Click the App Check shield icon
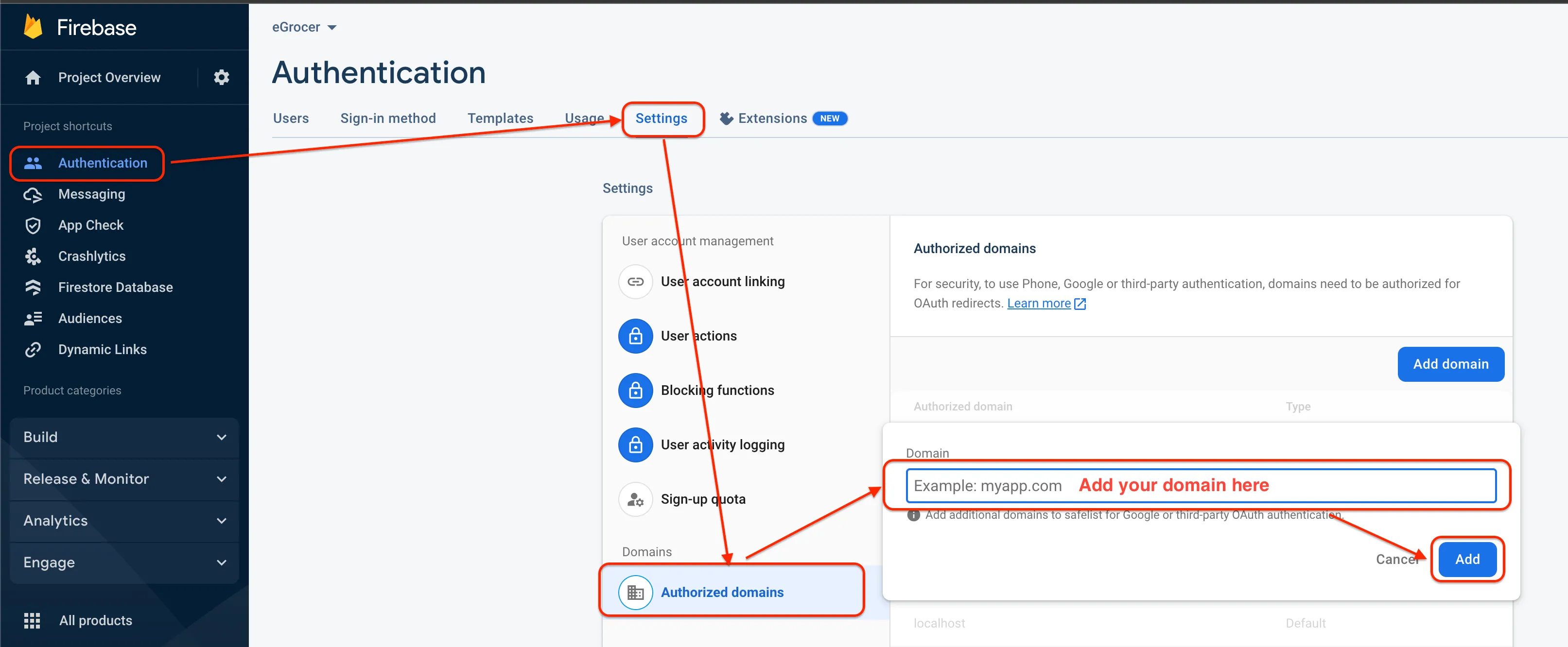This screenshot has height=647, width=1568. click(33, 225)
